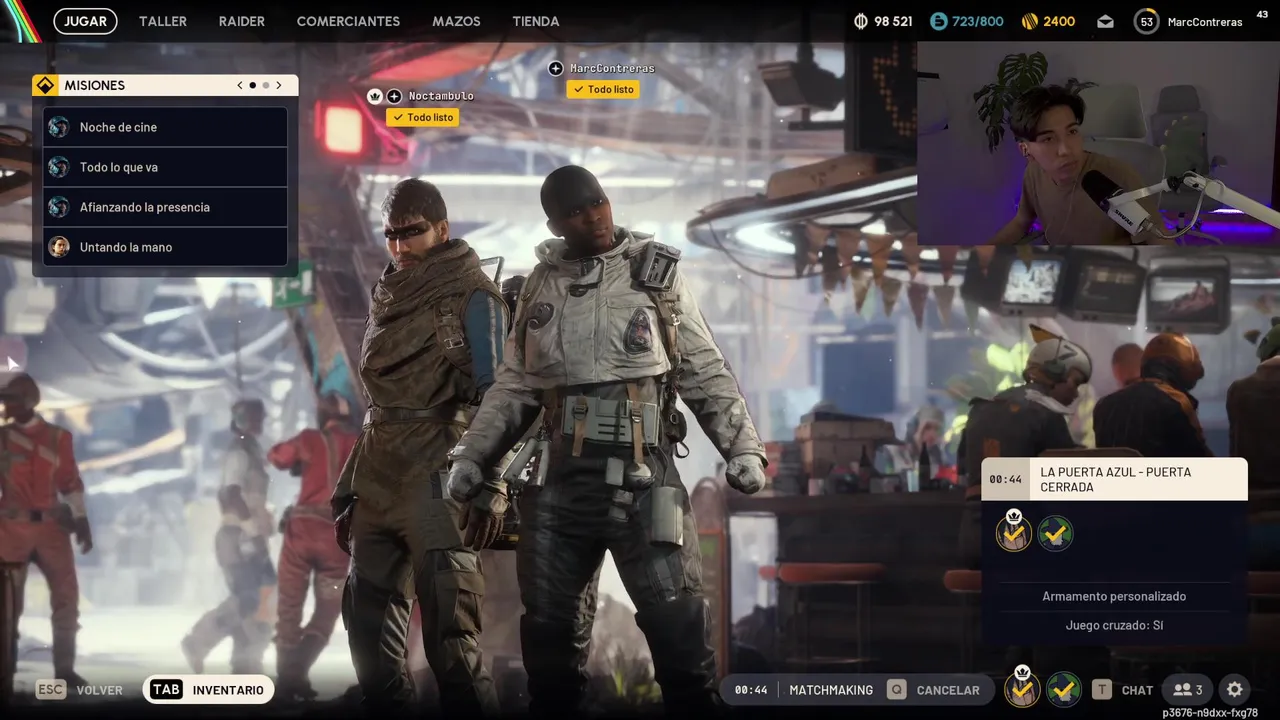This screenshot has width=1280, height=720.
Task: Open the RAIDER tab
Action: pyautogui.click(x=242, y=21)
